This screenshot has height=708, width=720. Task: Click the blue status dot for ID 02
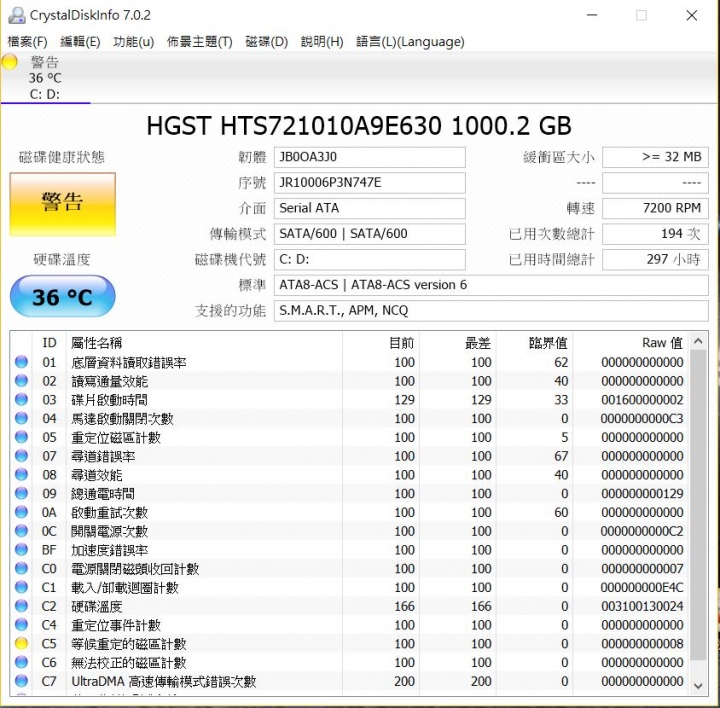[x=21, y=381]
